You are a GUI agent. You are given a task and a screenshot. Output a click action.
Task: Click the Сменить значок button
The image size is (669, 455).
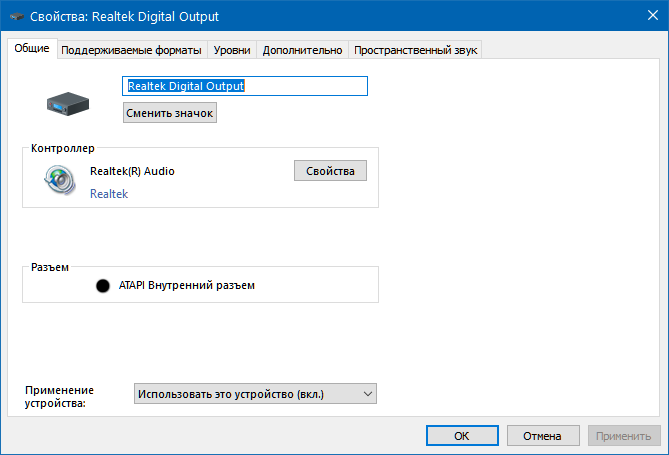point(170,113)
